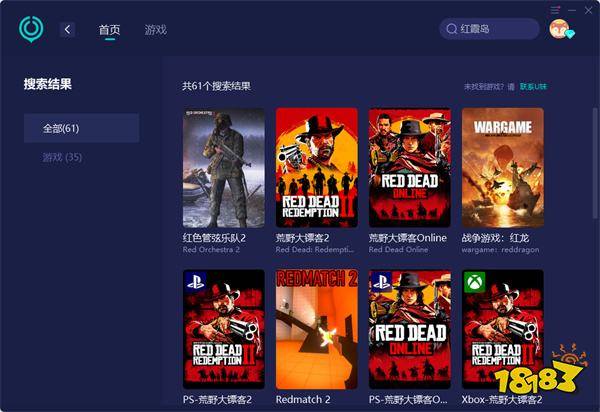Select the Redmatch 2 game cover
This screenshot has width=600, height=412.
pos(316,328)
